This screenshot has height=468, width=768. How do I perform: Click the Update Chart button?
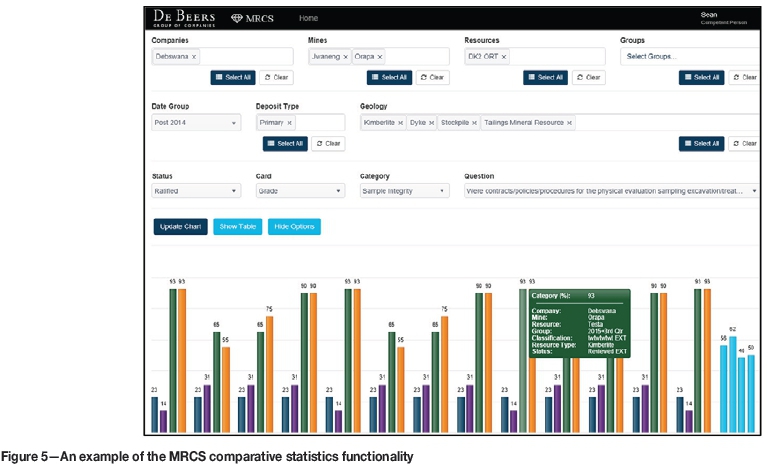pos(180,227)
